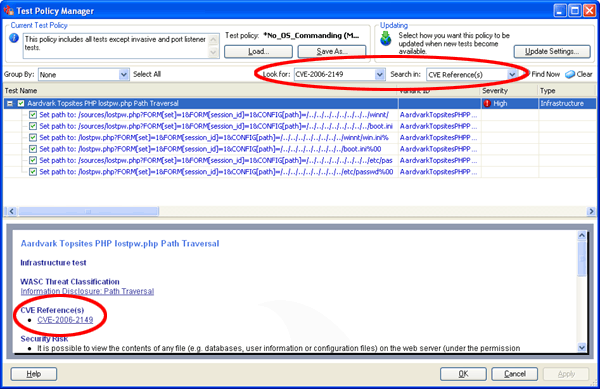
Task: Click the test list horizontal scrollbar thumb
Action: tap(88, 211)
